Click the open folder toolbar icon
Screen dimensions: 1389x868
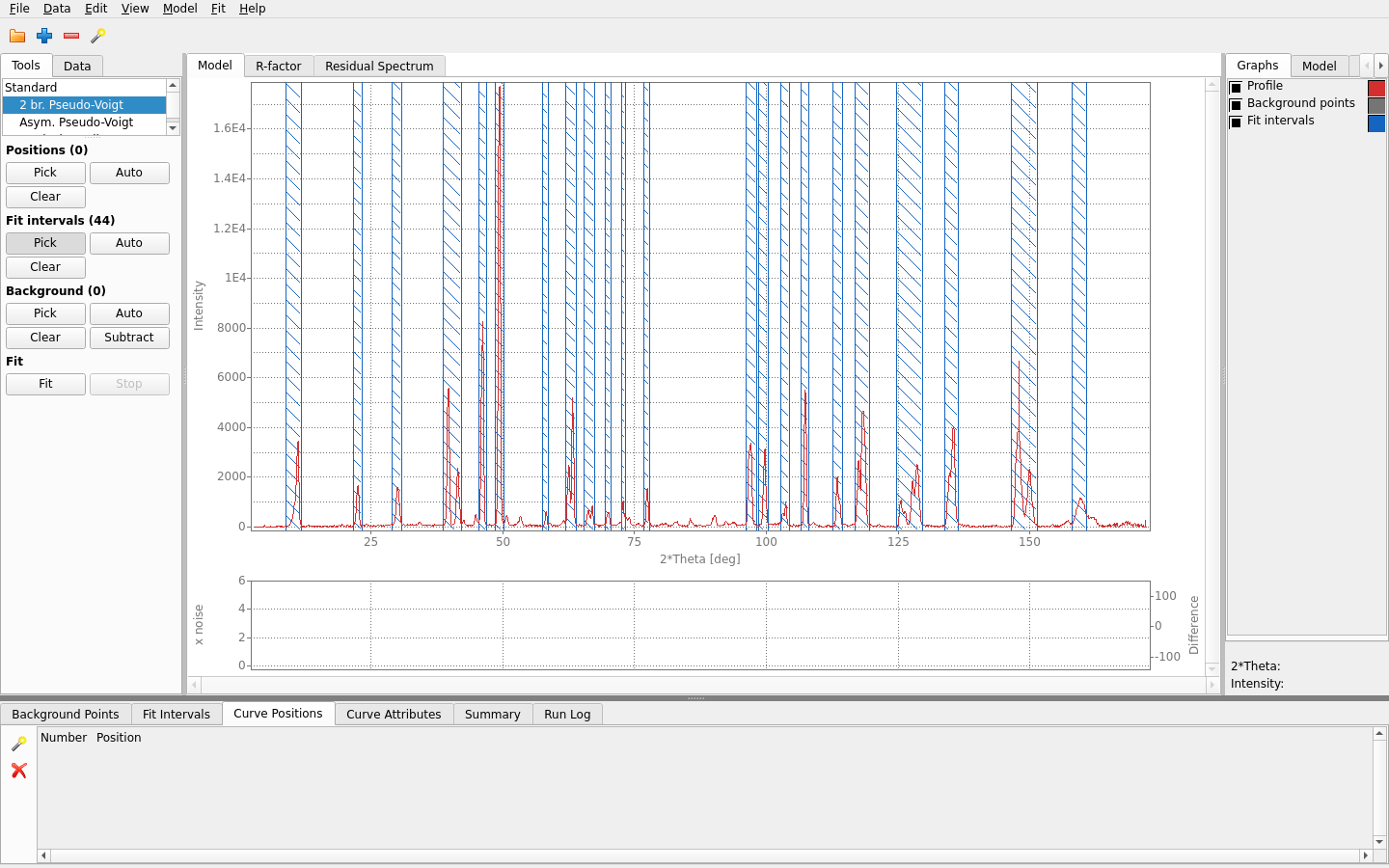(x=17, y=36)
